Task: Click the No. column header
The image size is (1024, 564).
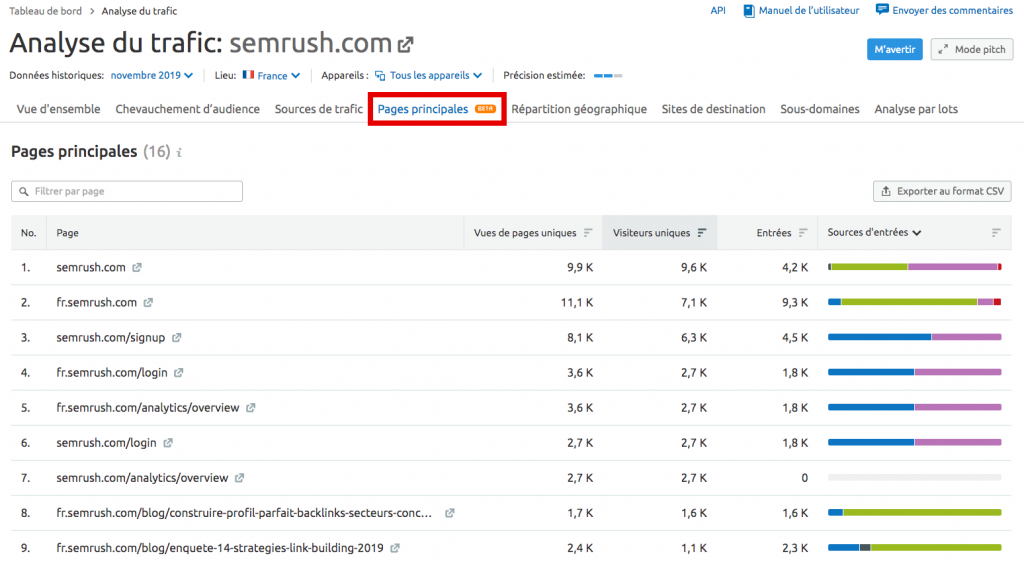Action: pos(29,233)
